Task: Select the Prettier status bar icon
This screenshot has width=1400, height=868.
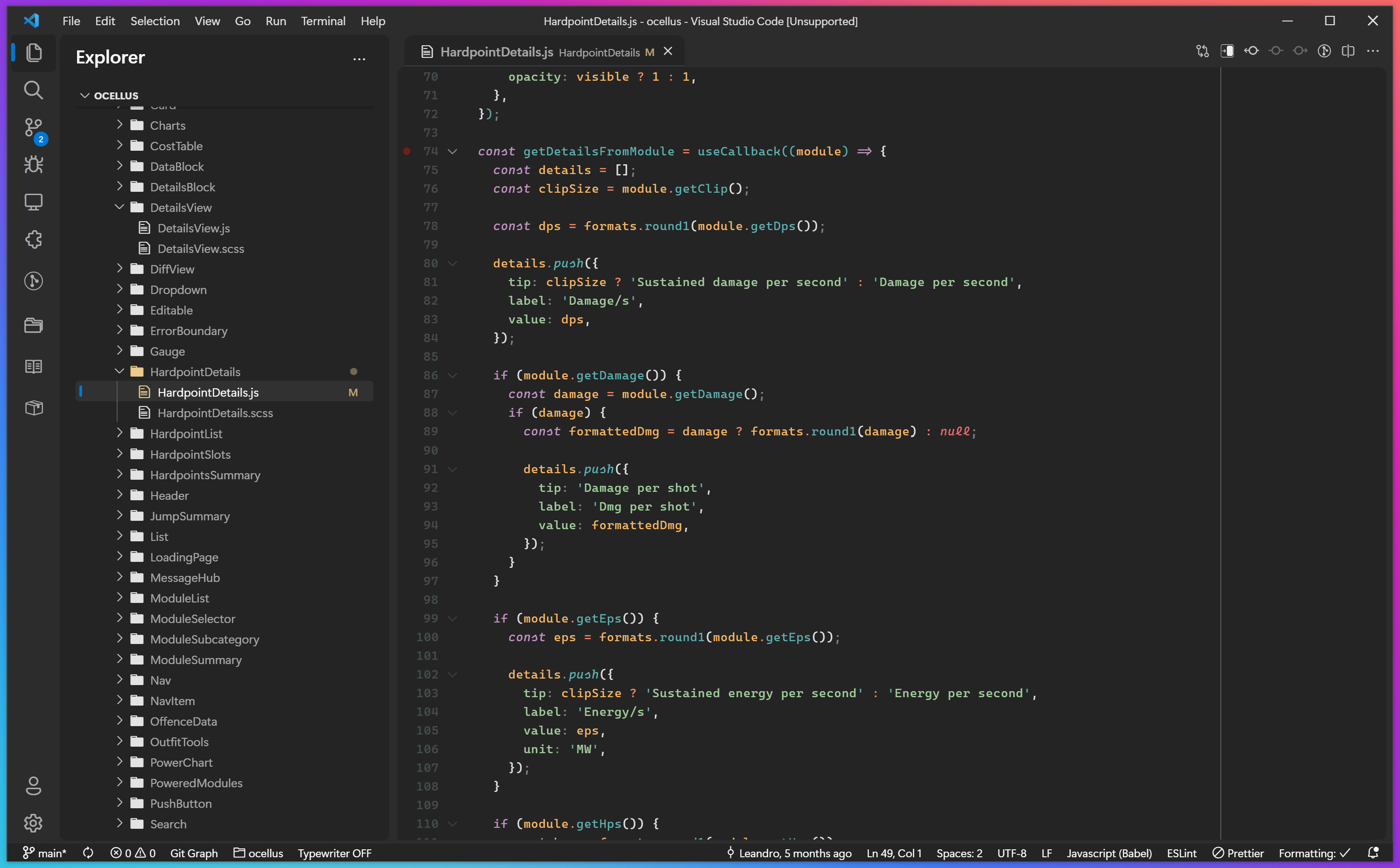Action: [x=1241, y=853]
